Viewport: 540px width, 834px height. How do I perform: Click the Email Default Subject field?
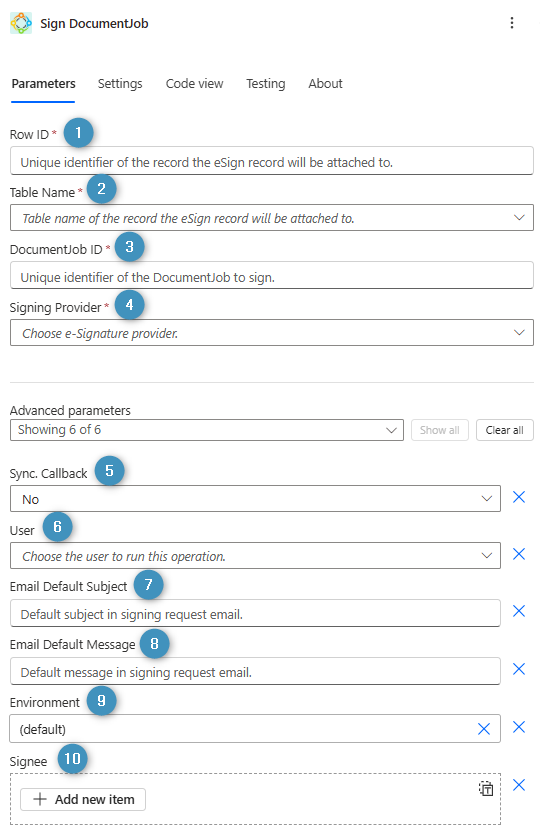[x=255, y=613]
